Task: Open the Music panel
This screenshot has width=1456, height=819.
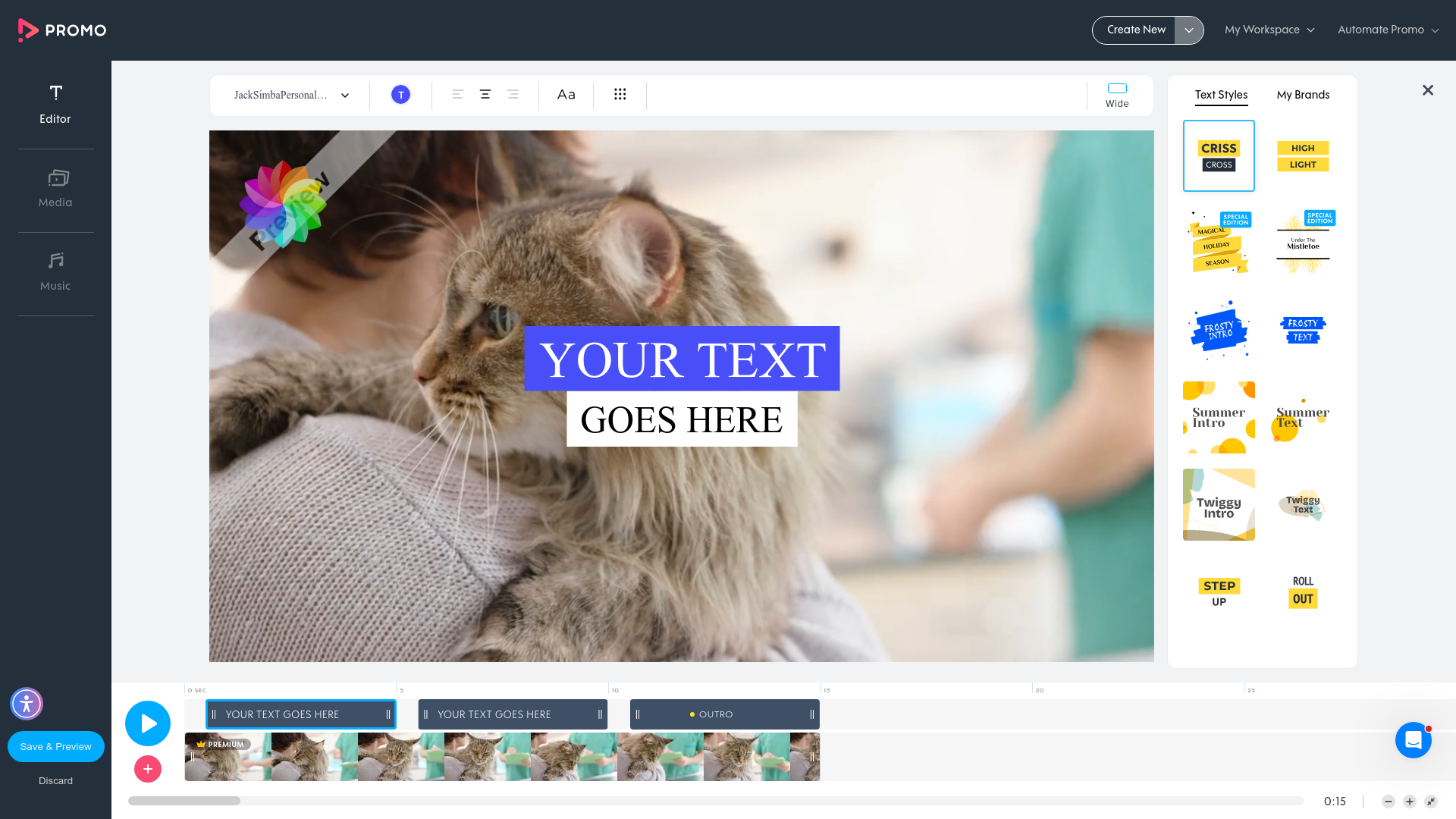Action: (55, 271)
